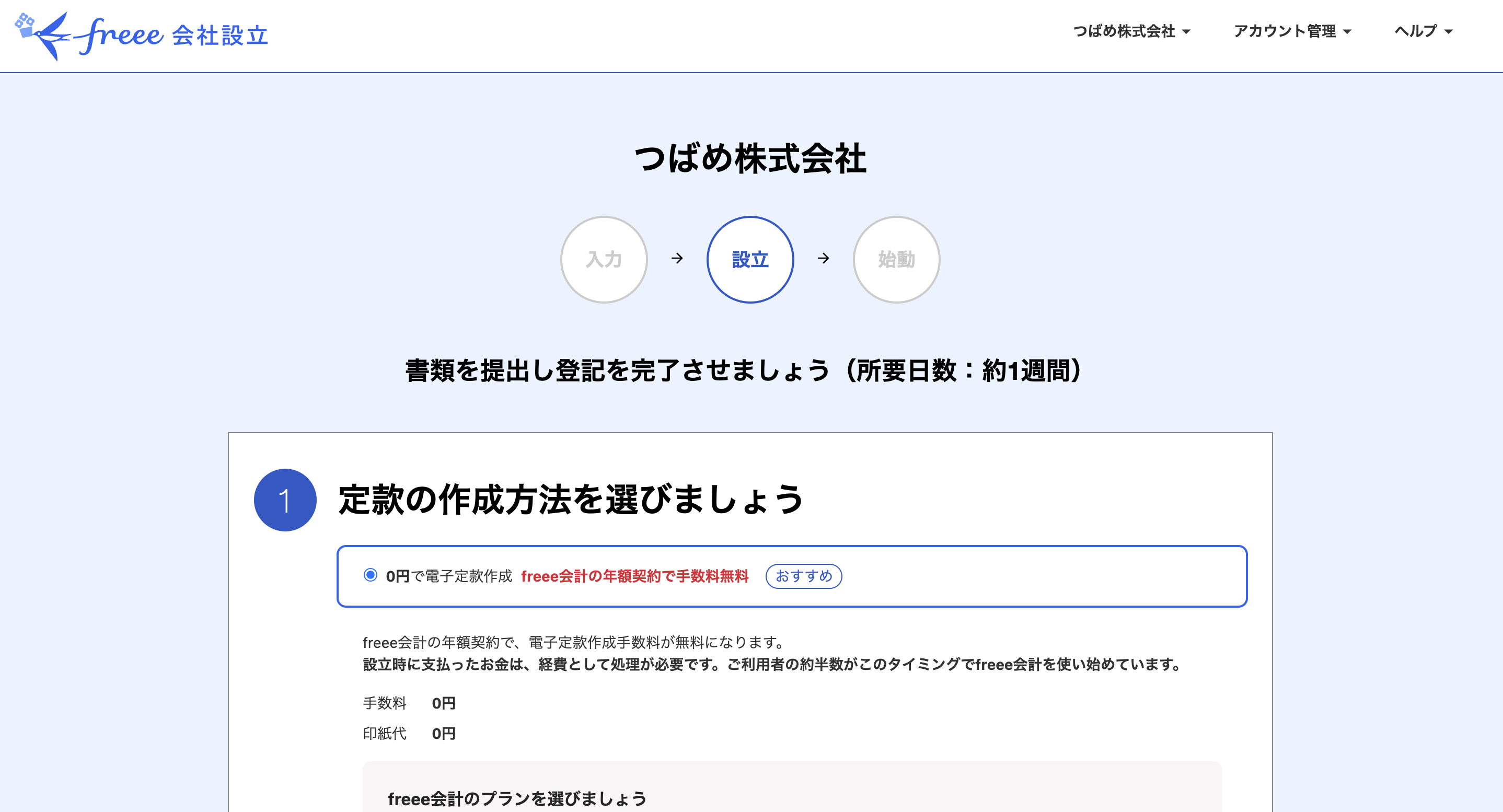This screenshot has width=1503, height=812.
Task: Click the step number 1 circle badge
Action: click(x=285, y=500)
